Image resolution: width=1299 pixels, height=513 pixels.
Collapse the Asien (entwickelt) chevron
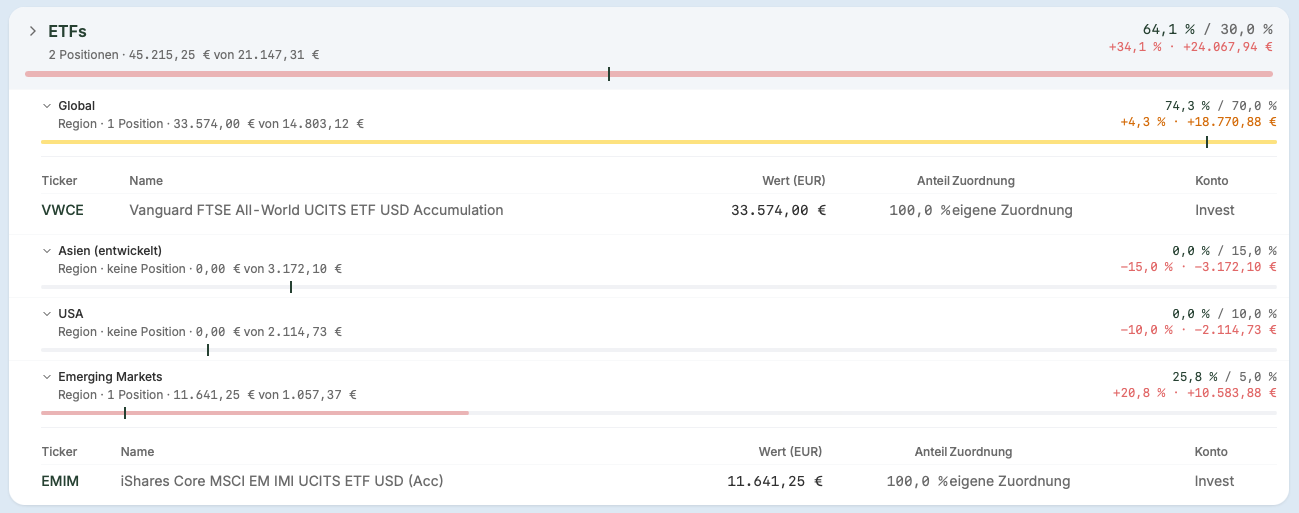[x=46, y=250]
